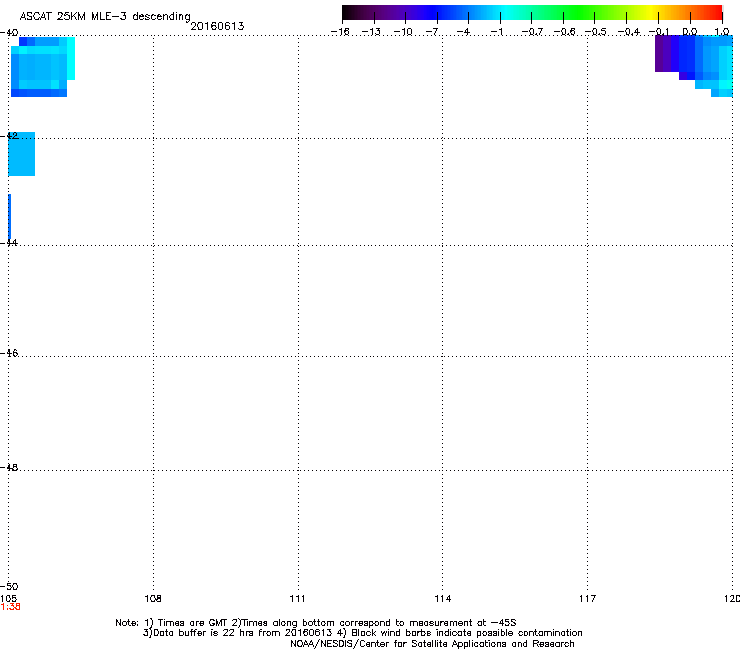The height and width of the screenshot is (650, 740).
Task: Click the date label 20160613 under the title
Action: pyautogui.click(x=217, y=26)
